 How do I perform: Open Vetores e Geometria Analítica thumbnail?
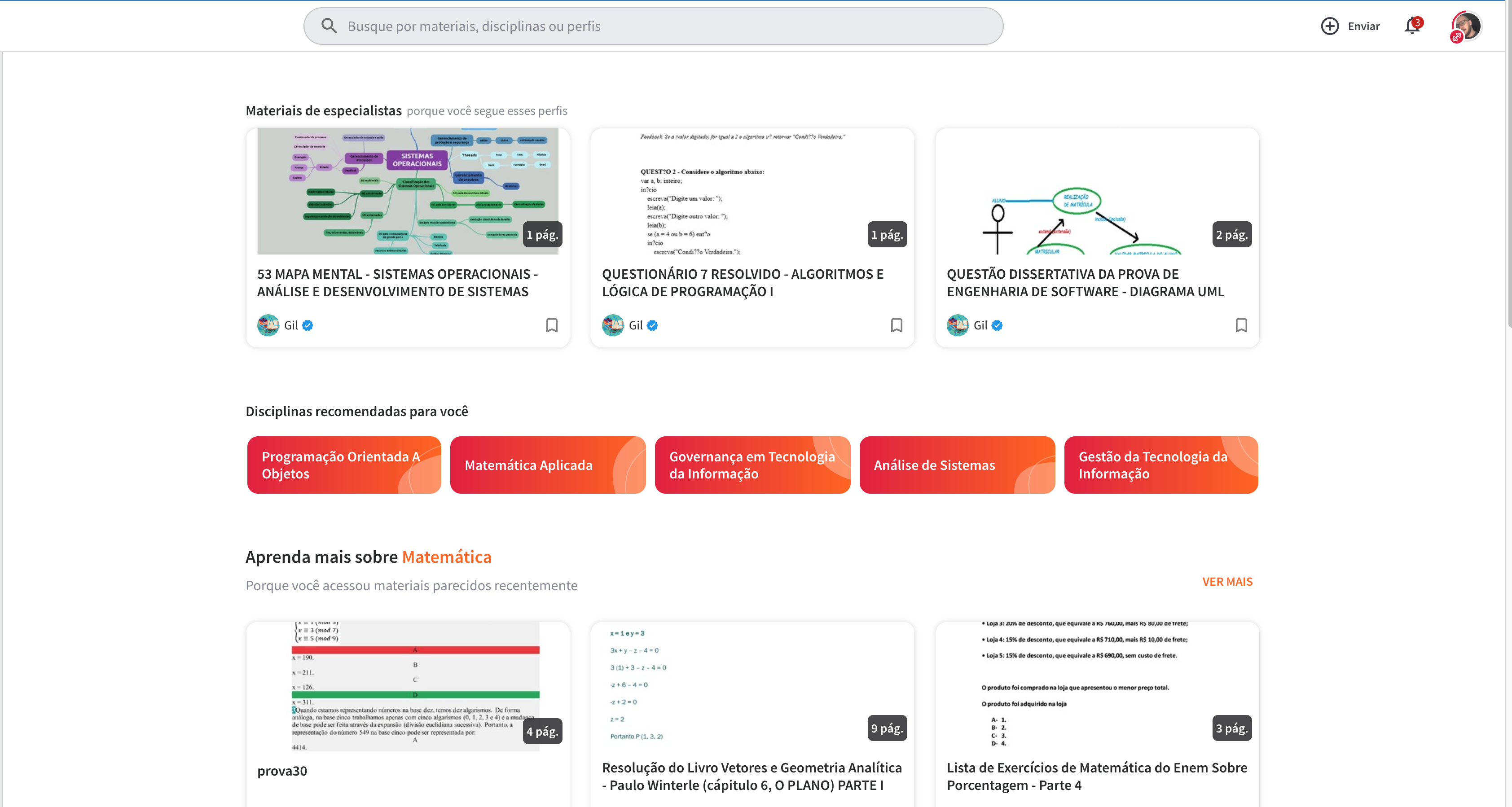tap(752, 684)
